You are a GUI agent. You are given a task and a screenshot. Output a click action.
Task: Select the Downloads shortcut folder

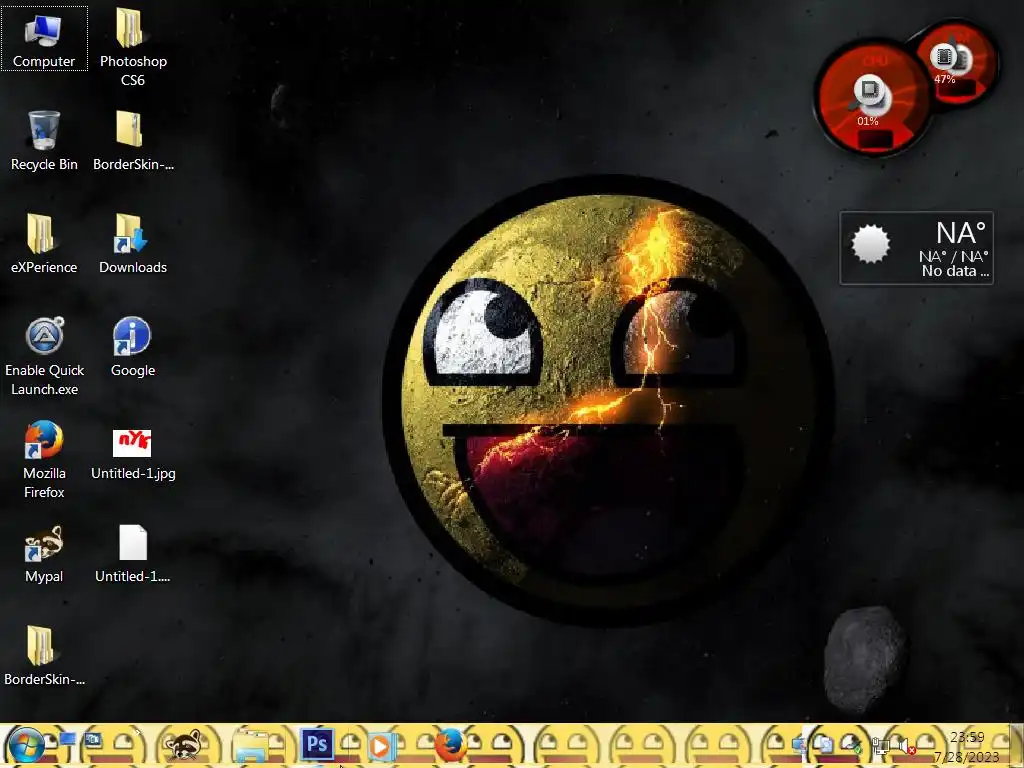[133, 244]
